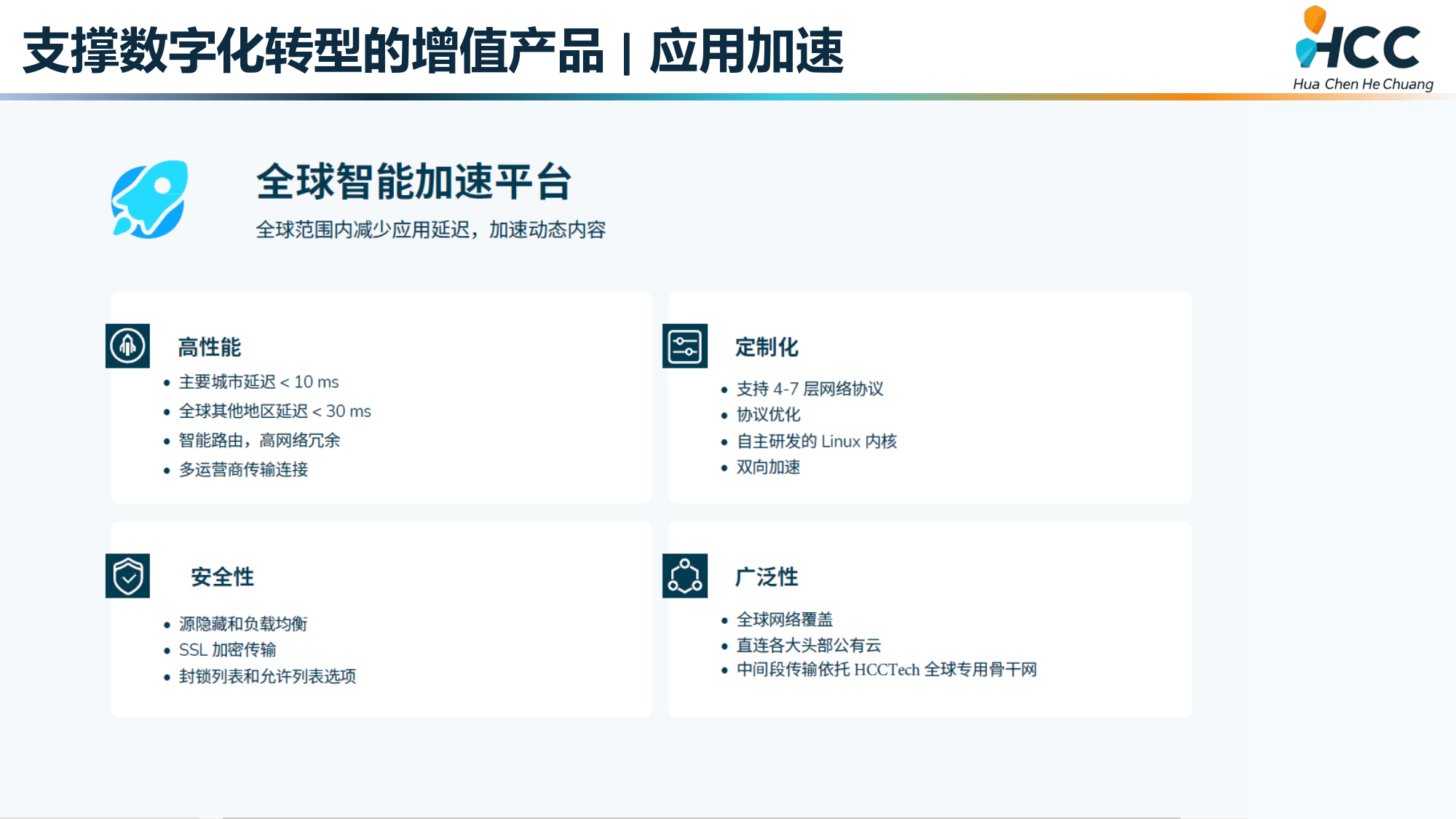Select bullet 自主研发的 Linux 内核
1456x819 pixels.
pos(816,441)
